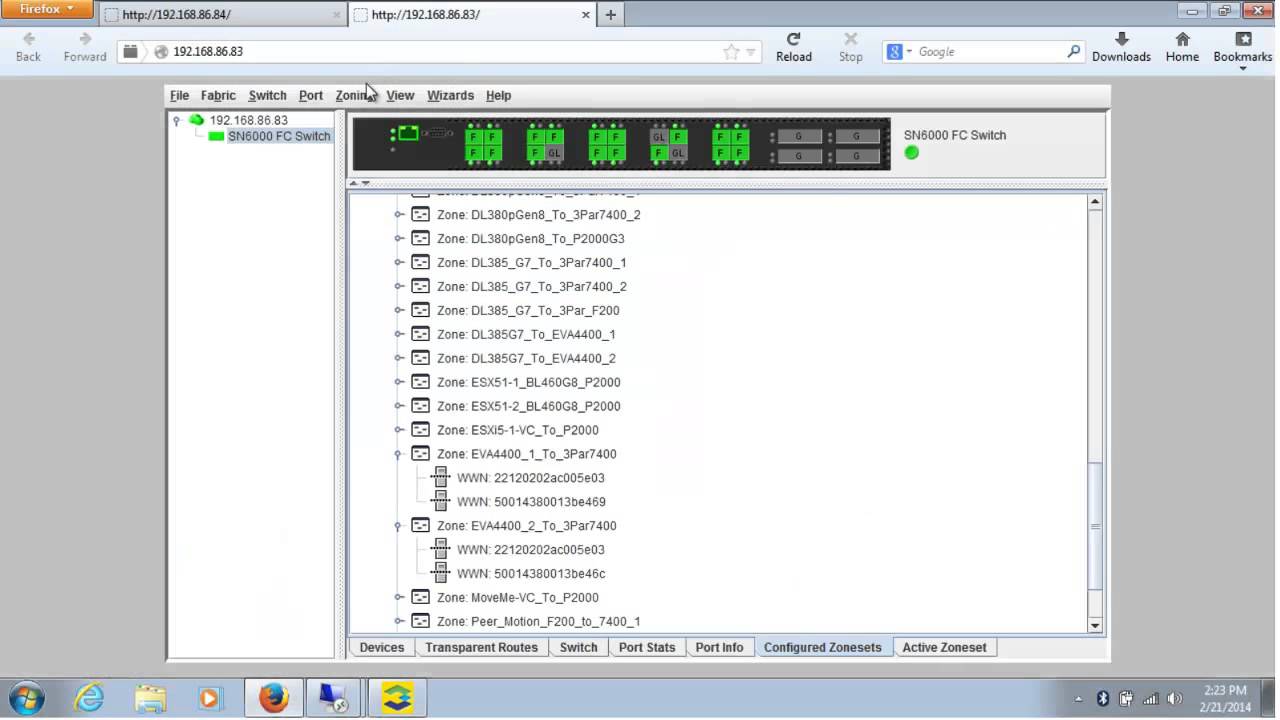
Task: Switch to Active Zoneset tab
Action: pos(944,648)
